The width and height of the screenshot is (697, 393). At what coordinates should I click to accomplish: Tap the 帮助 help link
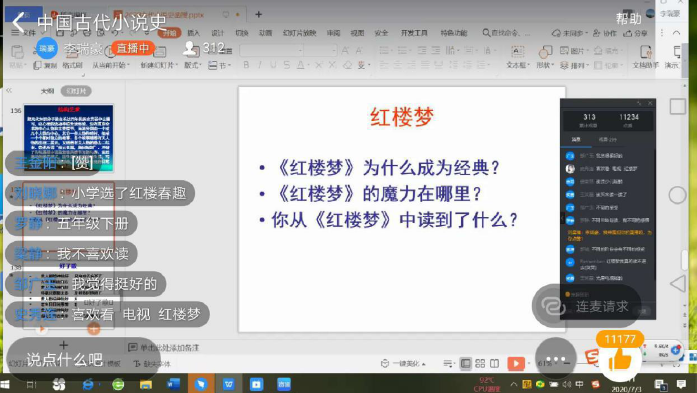pos(628,19)
